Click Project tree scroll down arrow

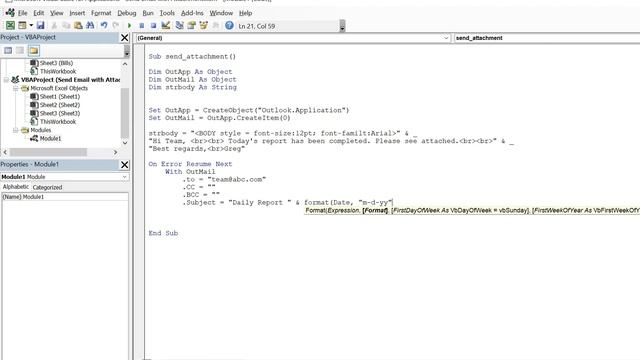pos(125,143)
